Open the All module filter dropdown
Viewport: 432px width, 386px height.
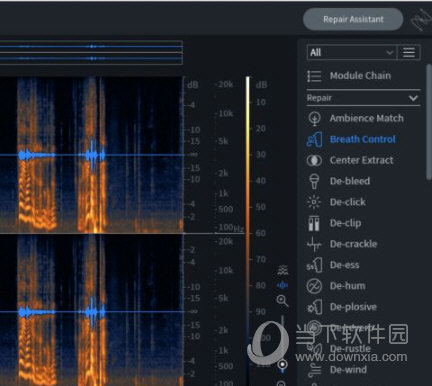[352, 53]
